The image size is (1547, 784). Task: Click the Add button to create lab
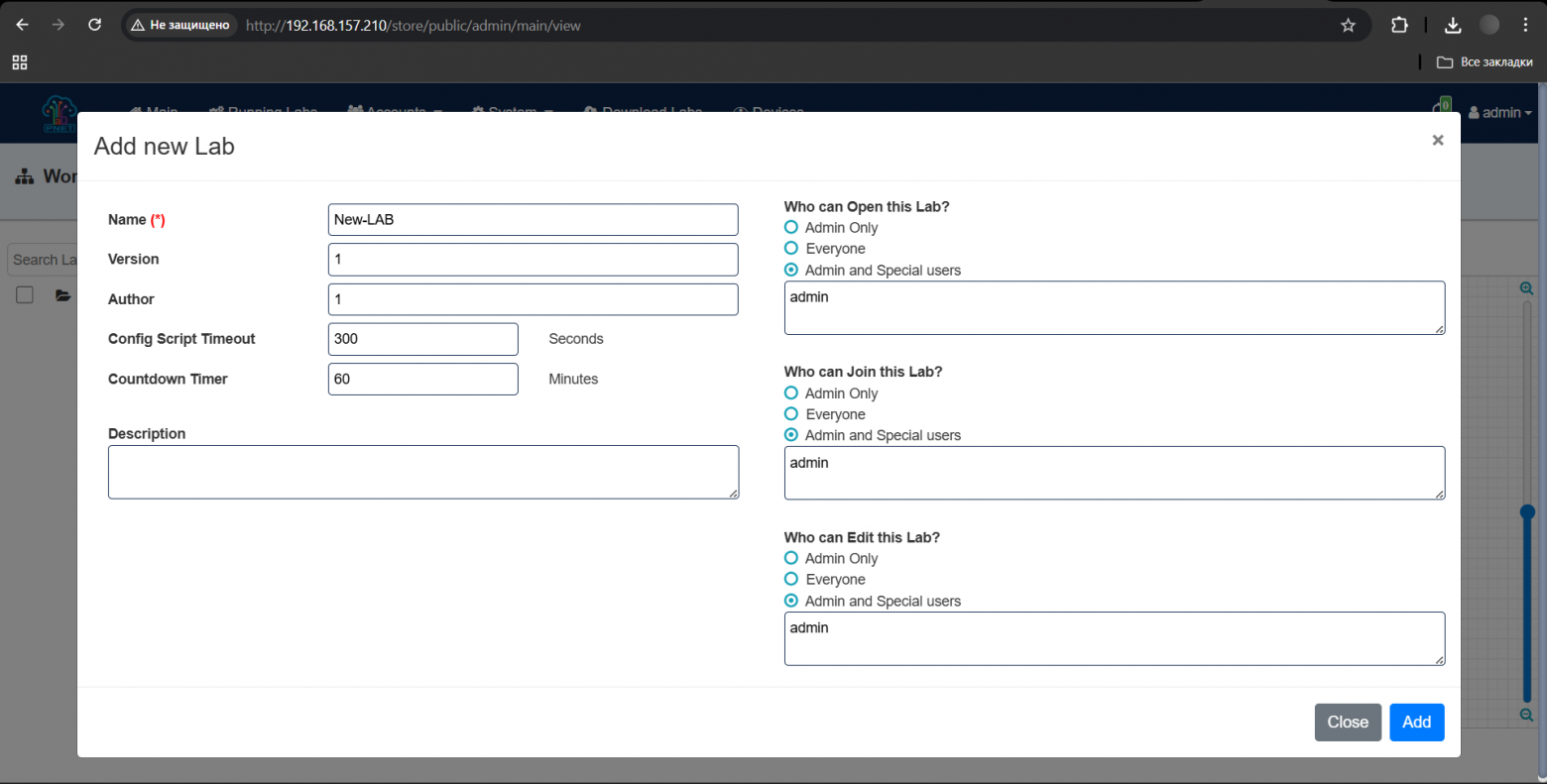[1417, 723]
